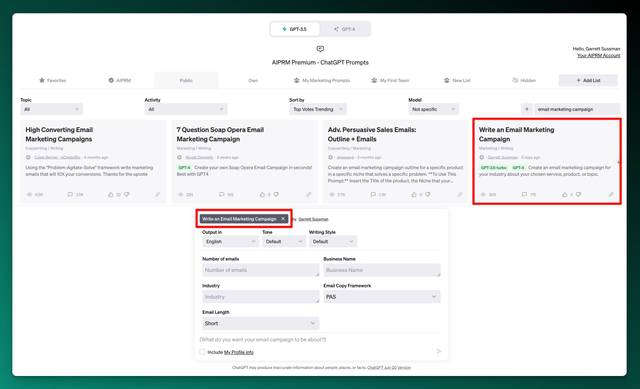Click edit pencil on 7 Question Soap Opera card
Viewport: 640px width, 389px height.
click(x=309, y=195)
